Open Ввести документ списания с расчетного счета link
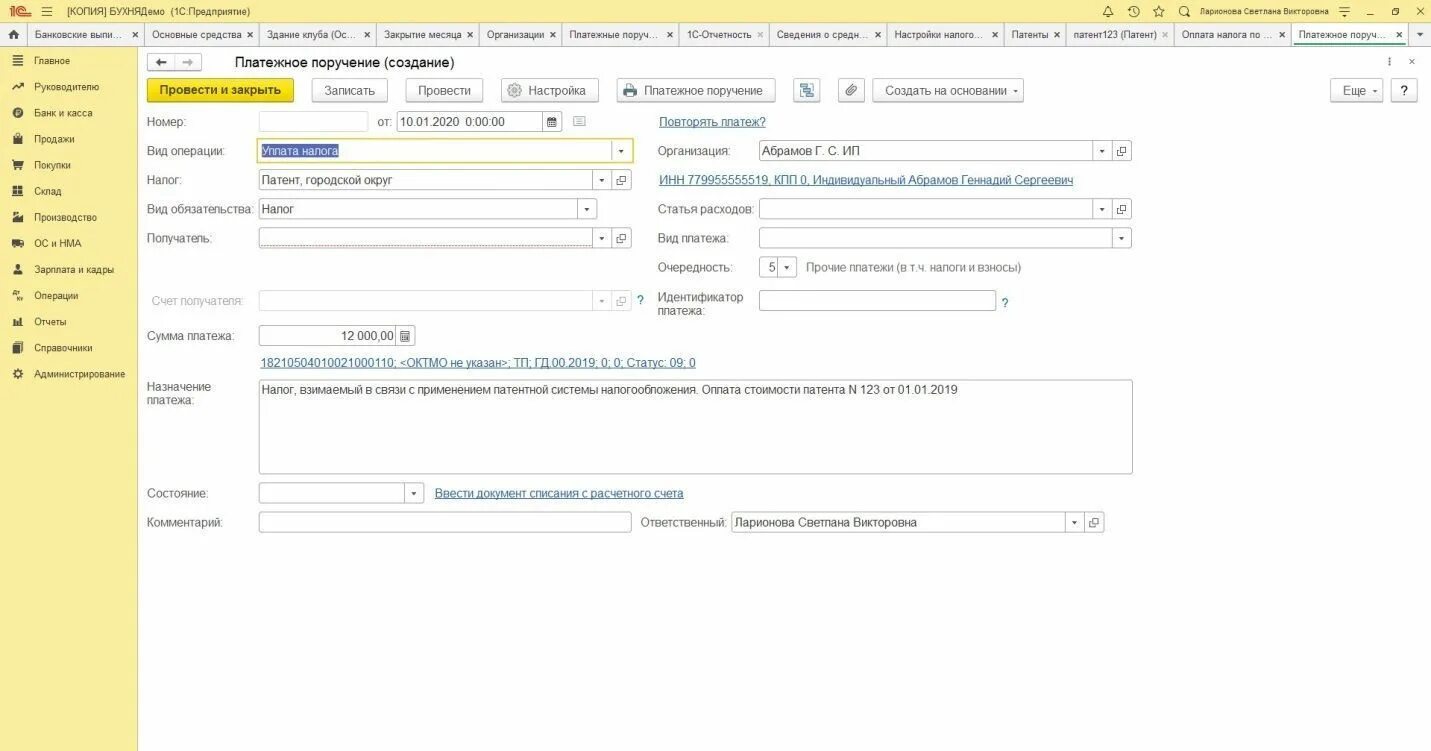Image resolution: width=1431 pixels, height=751 pixels. point(559,493)
